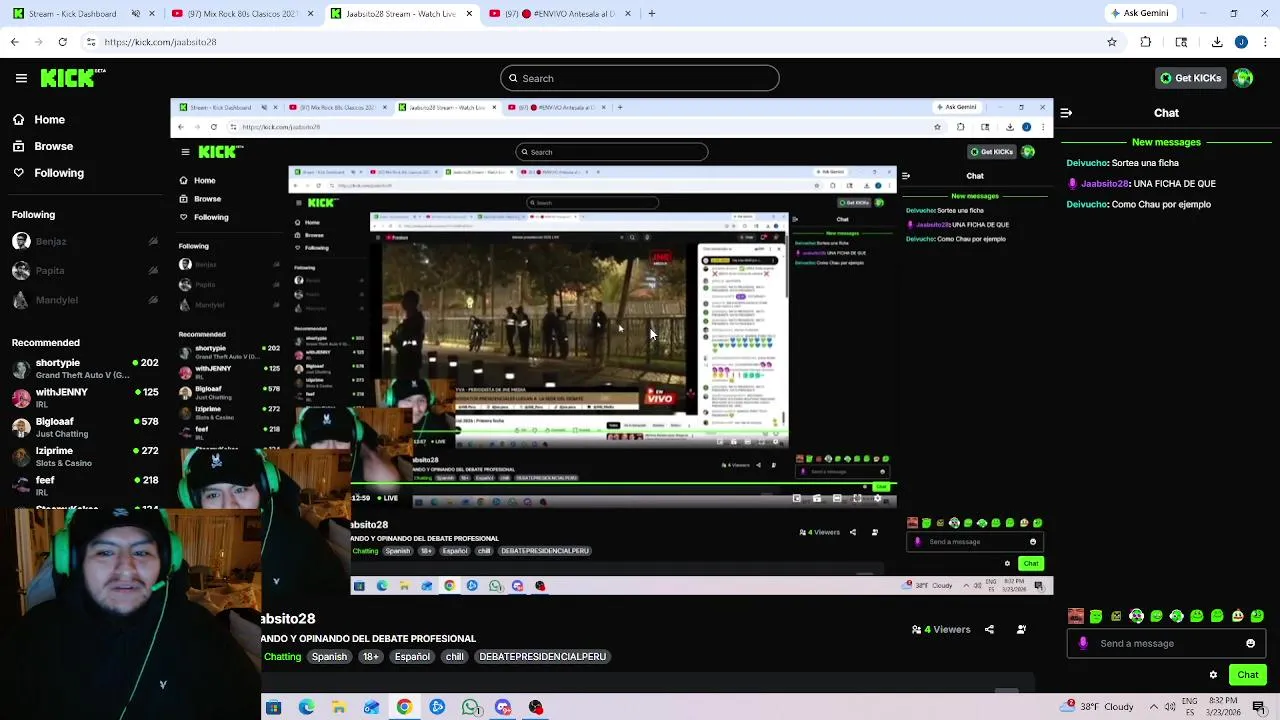The width and height of the screenshot is (1280, 720).
Task: Open WhatsApp from the taskbar
Action: coord(470,707)
